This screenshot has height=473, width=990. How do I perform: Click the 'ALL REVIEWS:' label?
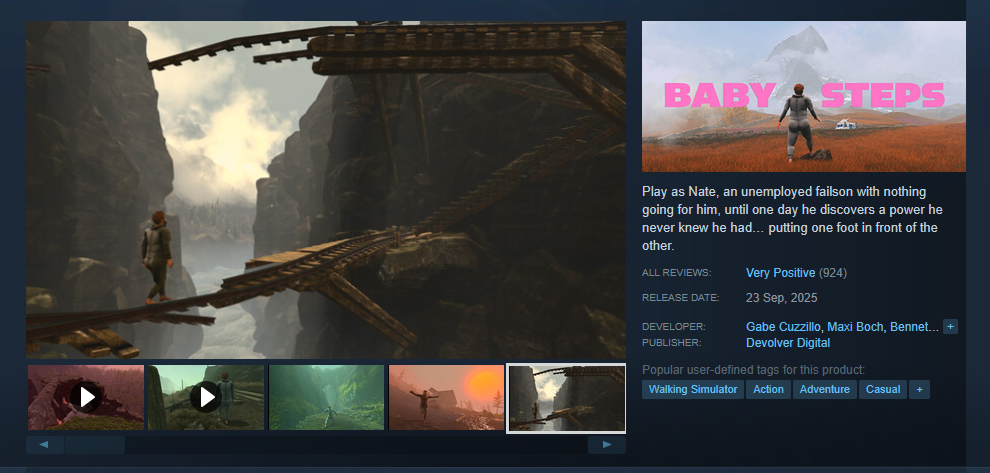pos(676,273)
